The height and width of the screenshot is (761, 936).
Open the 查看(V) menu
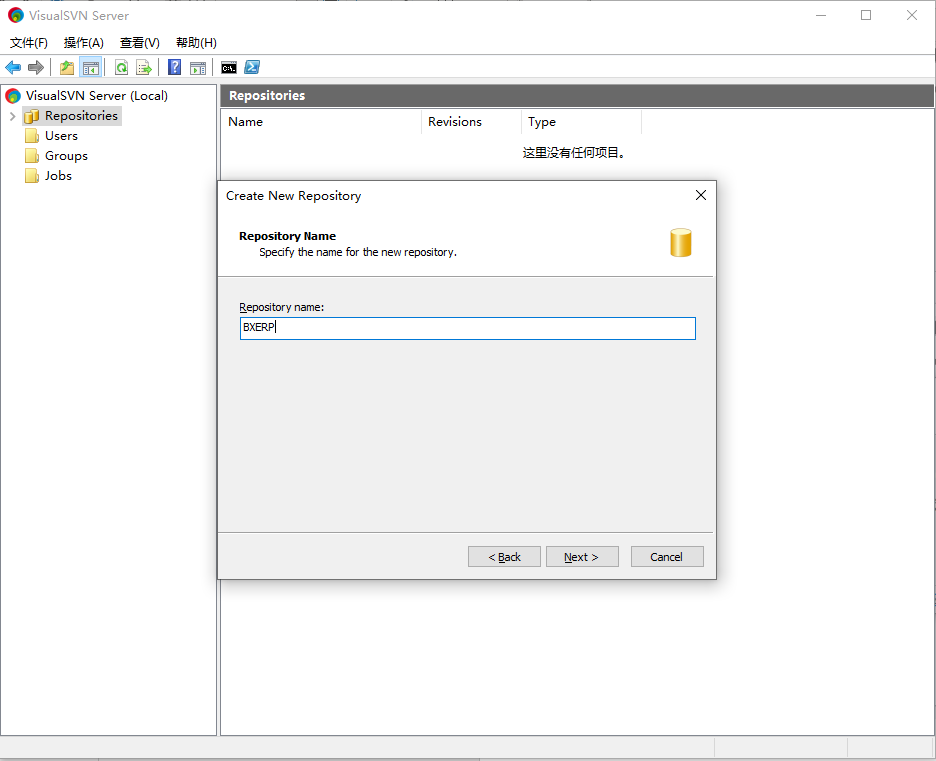click(x=140, y=43)
